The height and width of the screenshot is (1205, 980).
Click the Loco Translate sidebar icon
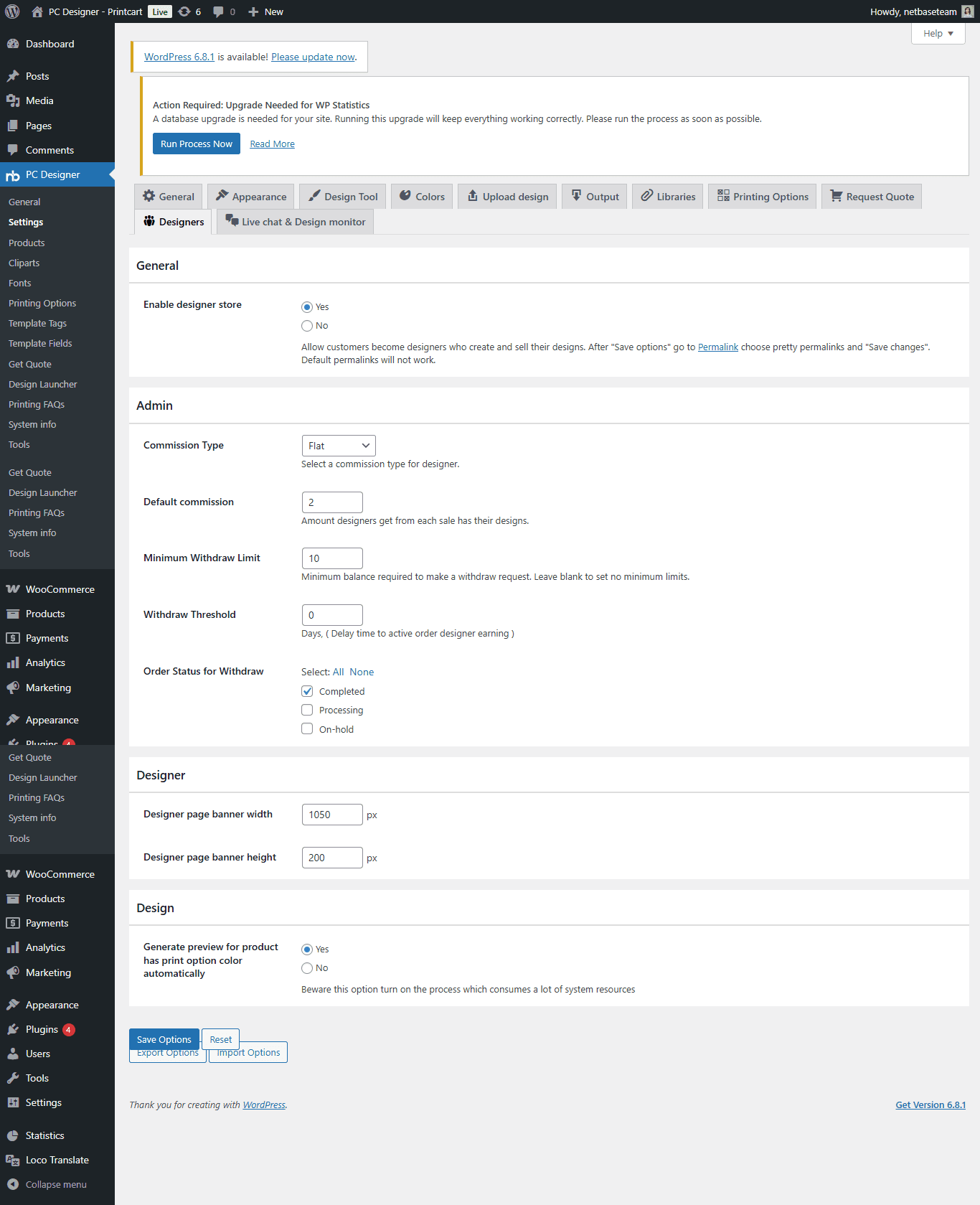13,1160
